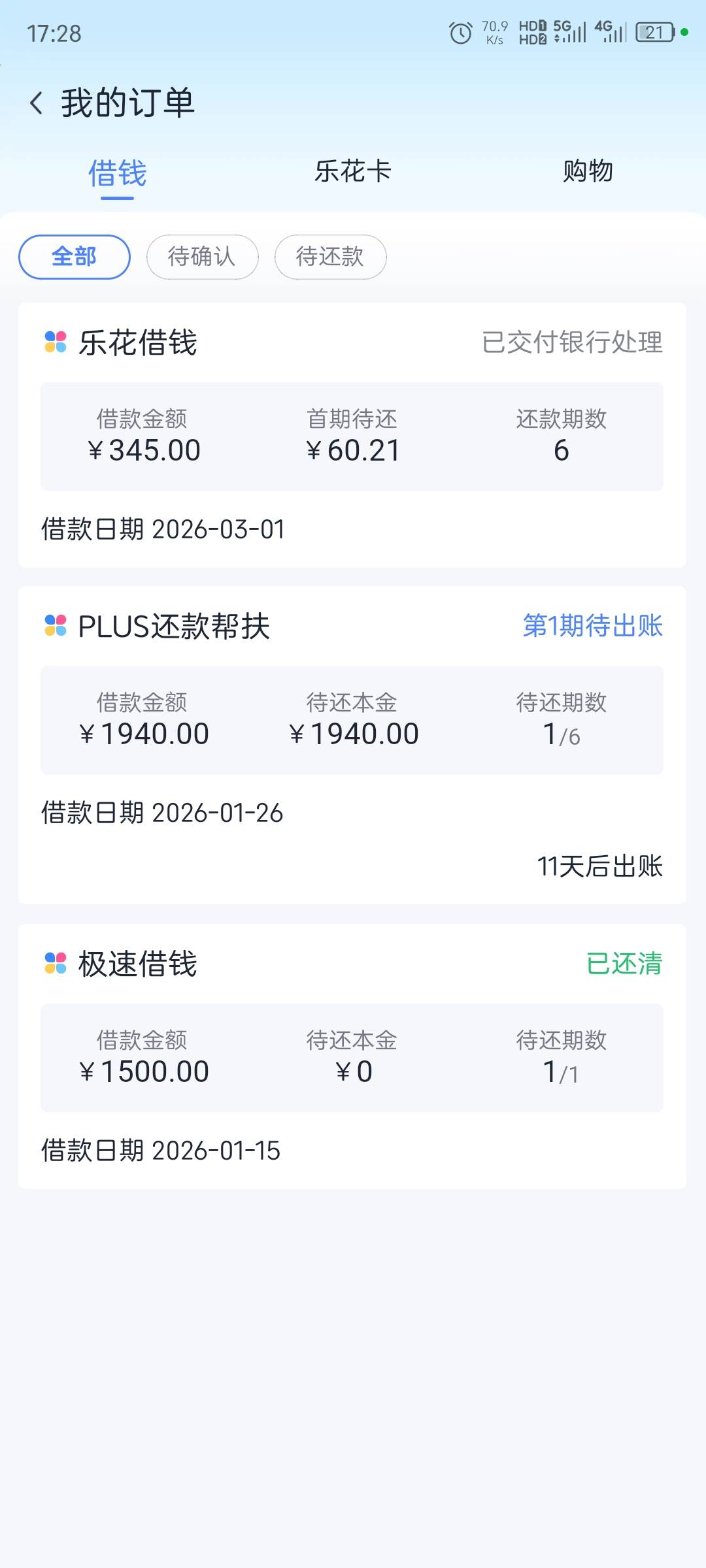
Task: Select the 待还款 filter chip
Action: [x=330, y=257]
